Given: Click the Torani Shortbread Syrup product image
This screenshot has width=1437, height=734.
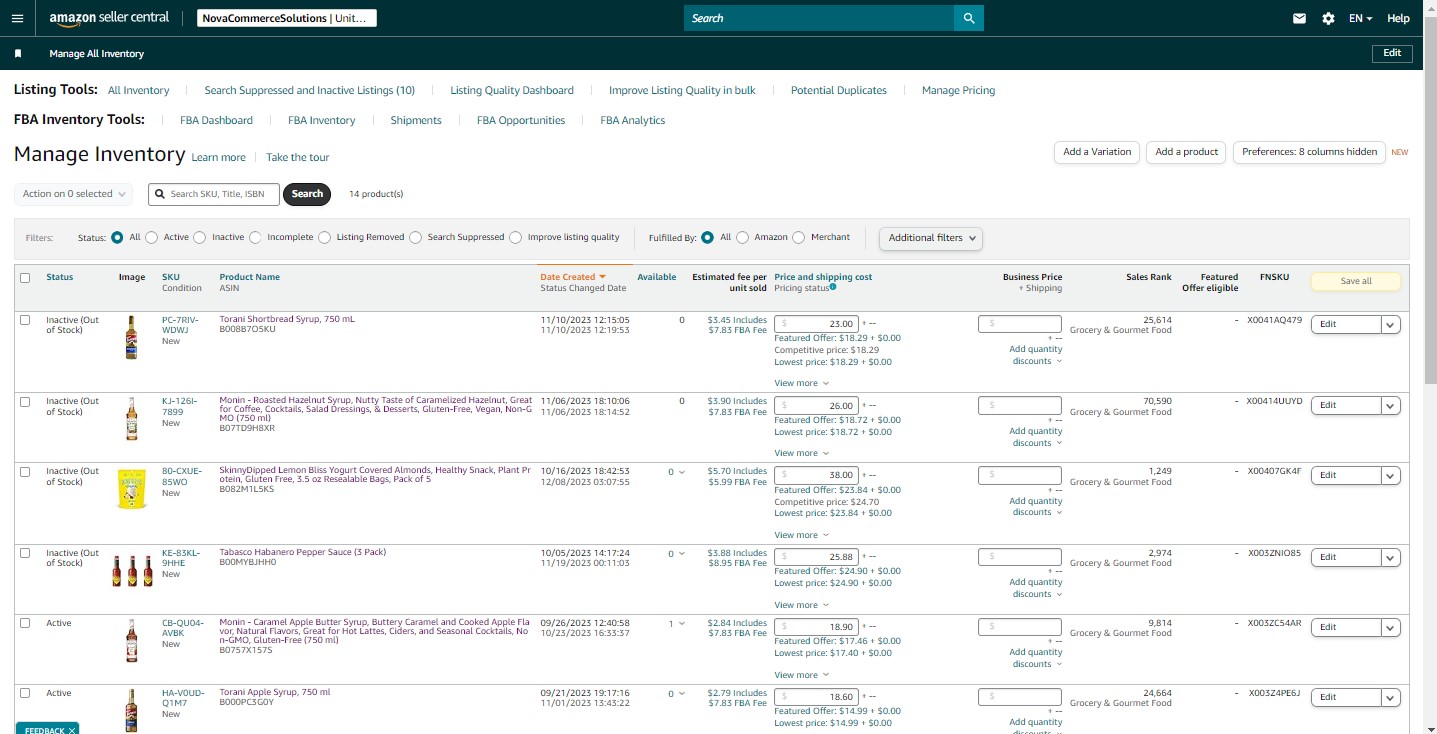Looking at the screenshot, I should click(x=131, y=337).
